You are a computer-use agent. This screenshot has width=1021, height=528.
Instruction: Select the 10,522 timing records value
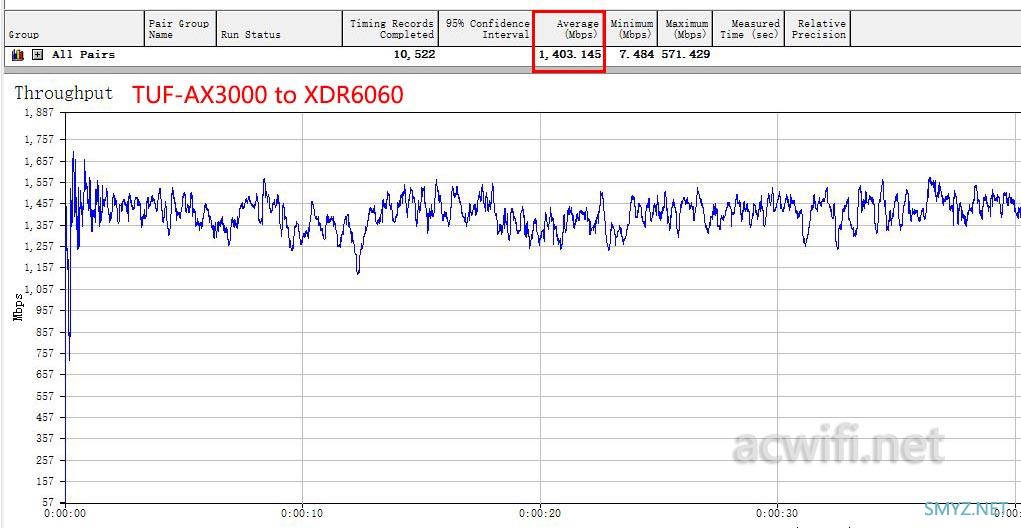point(414,55)
